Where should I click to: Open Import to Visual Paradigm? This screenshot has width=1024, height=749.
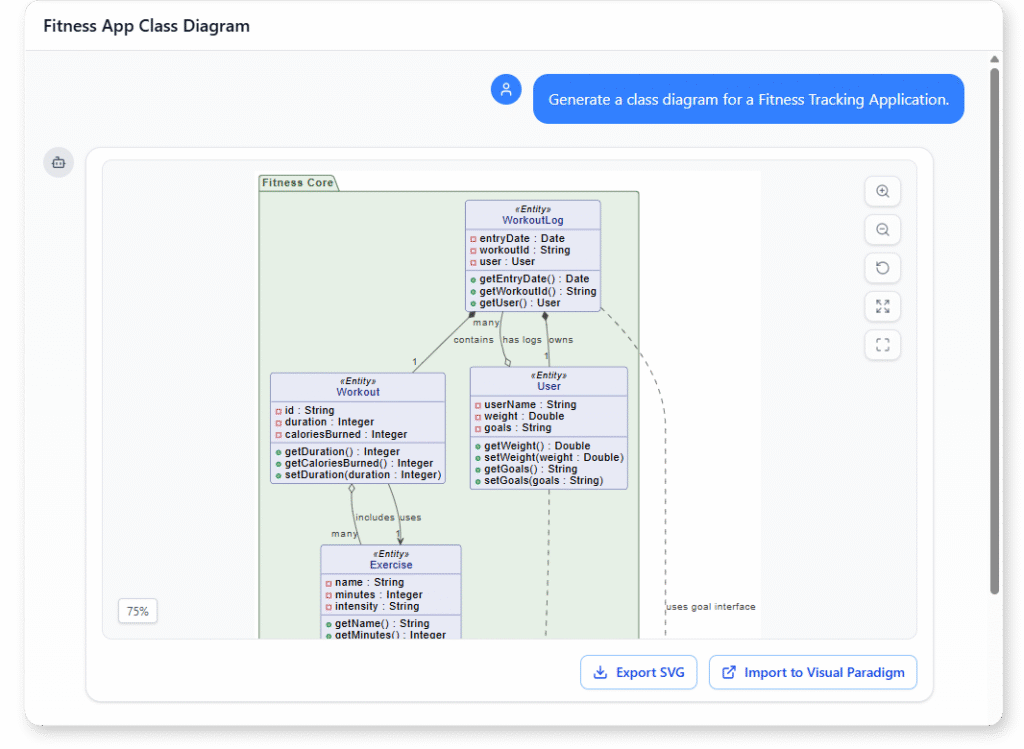(x=812, y=672)
